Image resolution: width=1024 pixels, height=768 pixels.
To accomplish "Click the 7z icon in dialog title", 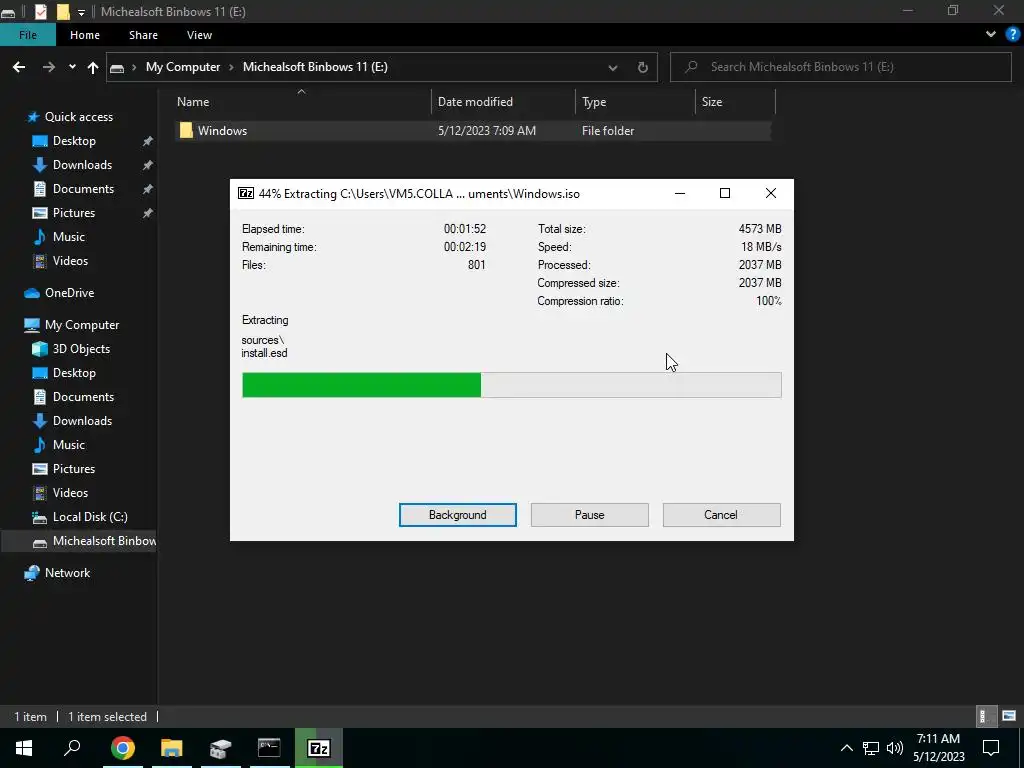I will point(246,193).
